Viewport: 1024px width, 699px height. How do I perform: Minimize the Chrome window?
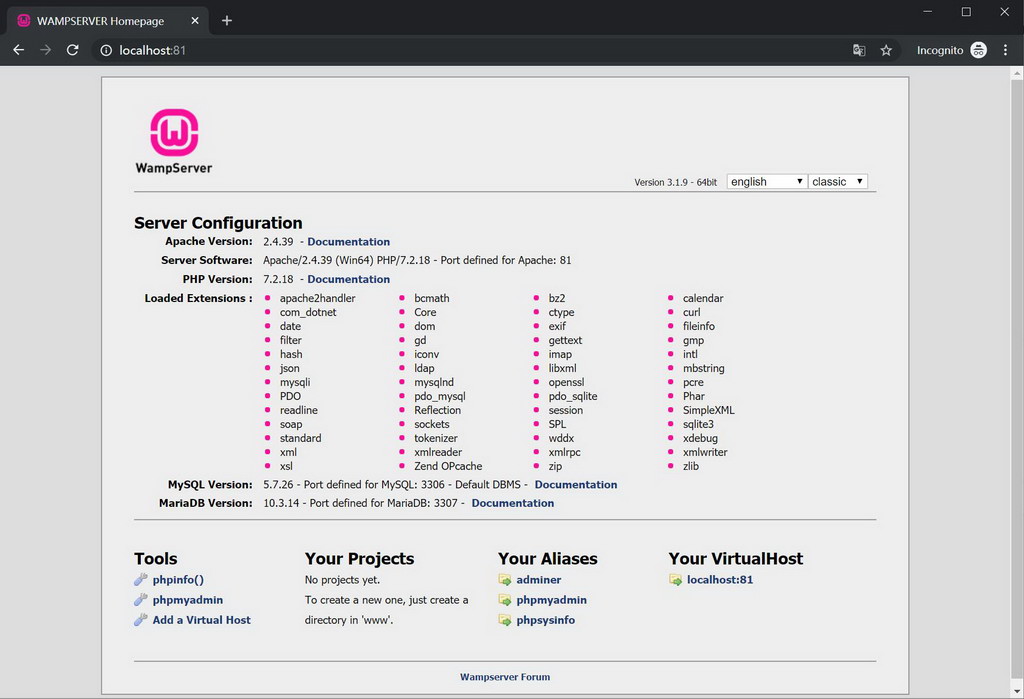[x=927, y=12]
